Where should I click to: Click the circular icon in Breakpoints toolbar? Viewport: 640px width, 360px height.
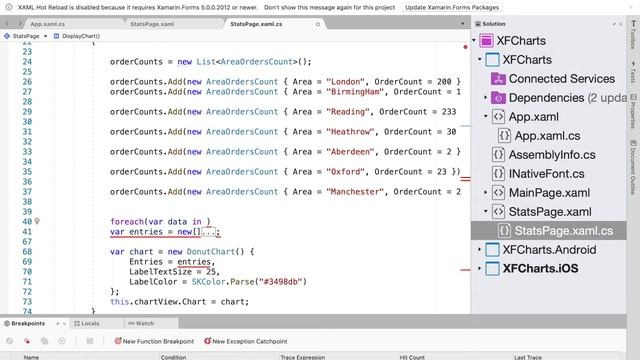tap(62, 341)
